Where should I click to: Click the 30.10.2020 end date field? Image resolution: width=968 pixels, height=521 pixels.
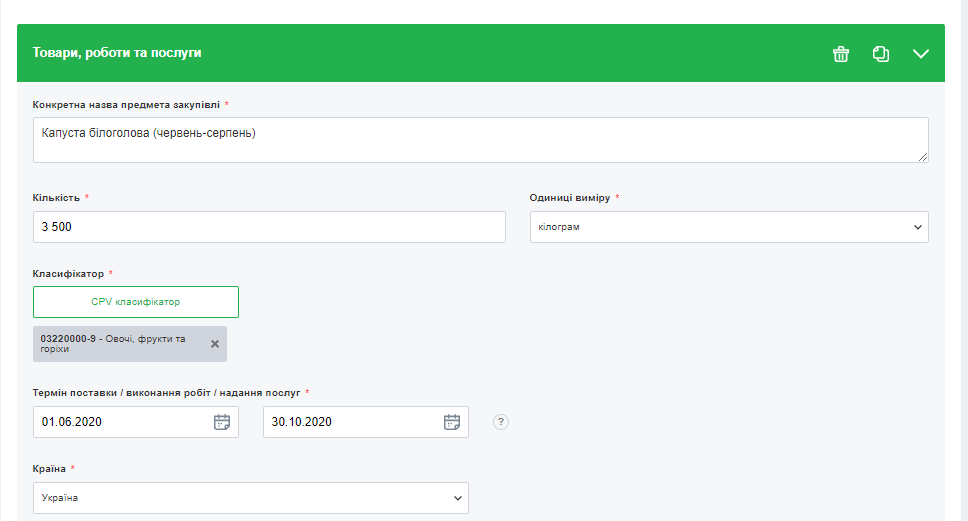[350, 422]
